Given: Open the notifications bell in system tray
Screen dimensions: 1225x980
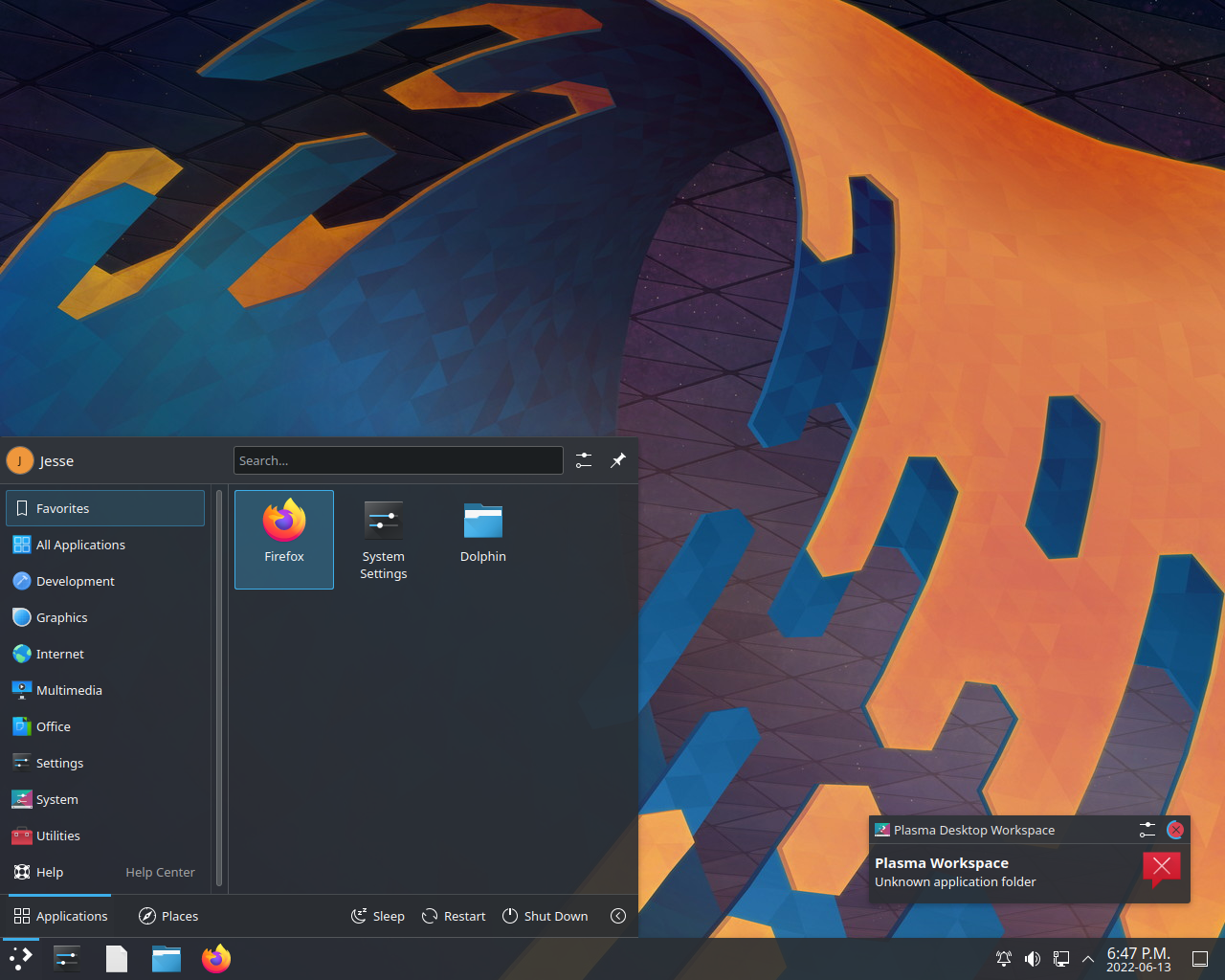Looking at the screenshot, I should (1004, 959).
